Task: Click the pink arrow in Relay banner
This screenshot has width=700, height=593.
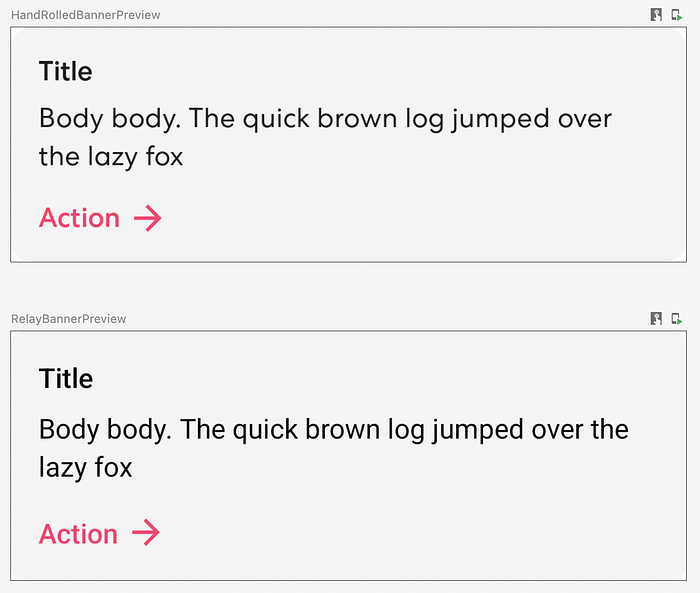Action: (x=145, y=533)
